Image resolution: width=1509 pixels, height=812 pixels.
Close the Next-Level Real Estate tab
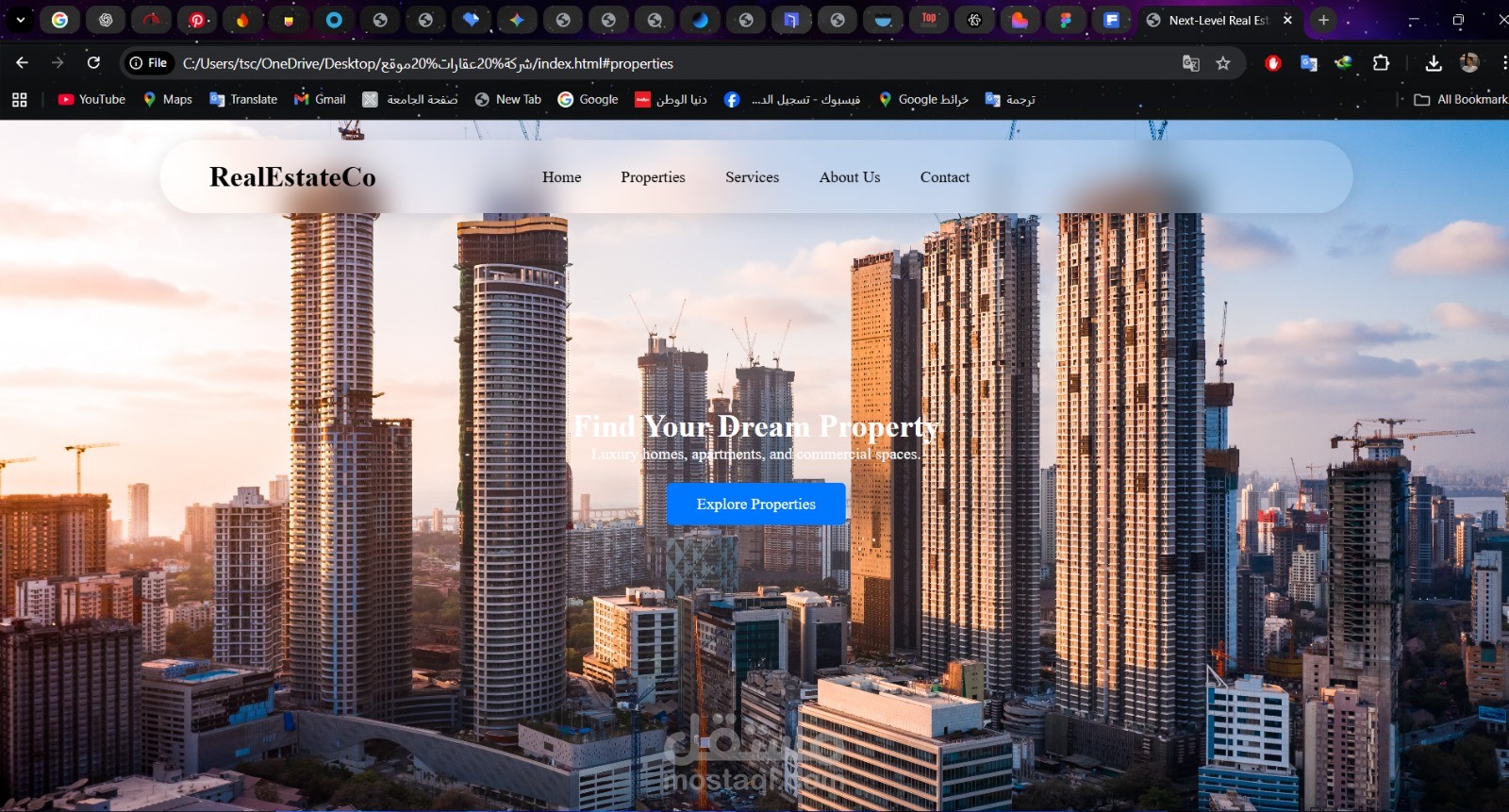1287,20
